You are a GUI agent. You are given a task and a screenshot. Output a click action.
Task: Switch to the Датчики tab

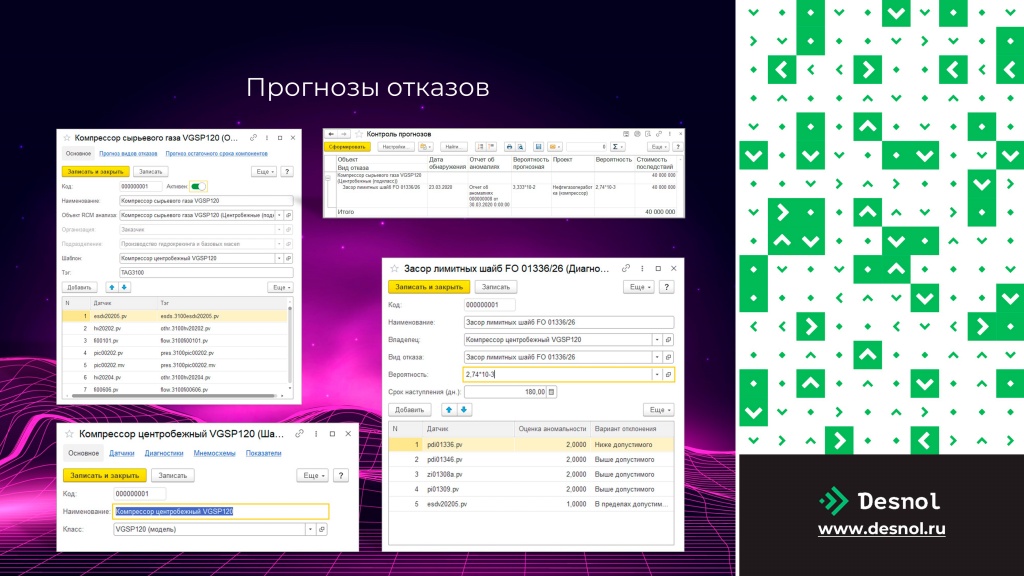tap(121, 453)
